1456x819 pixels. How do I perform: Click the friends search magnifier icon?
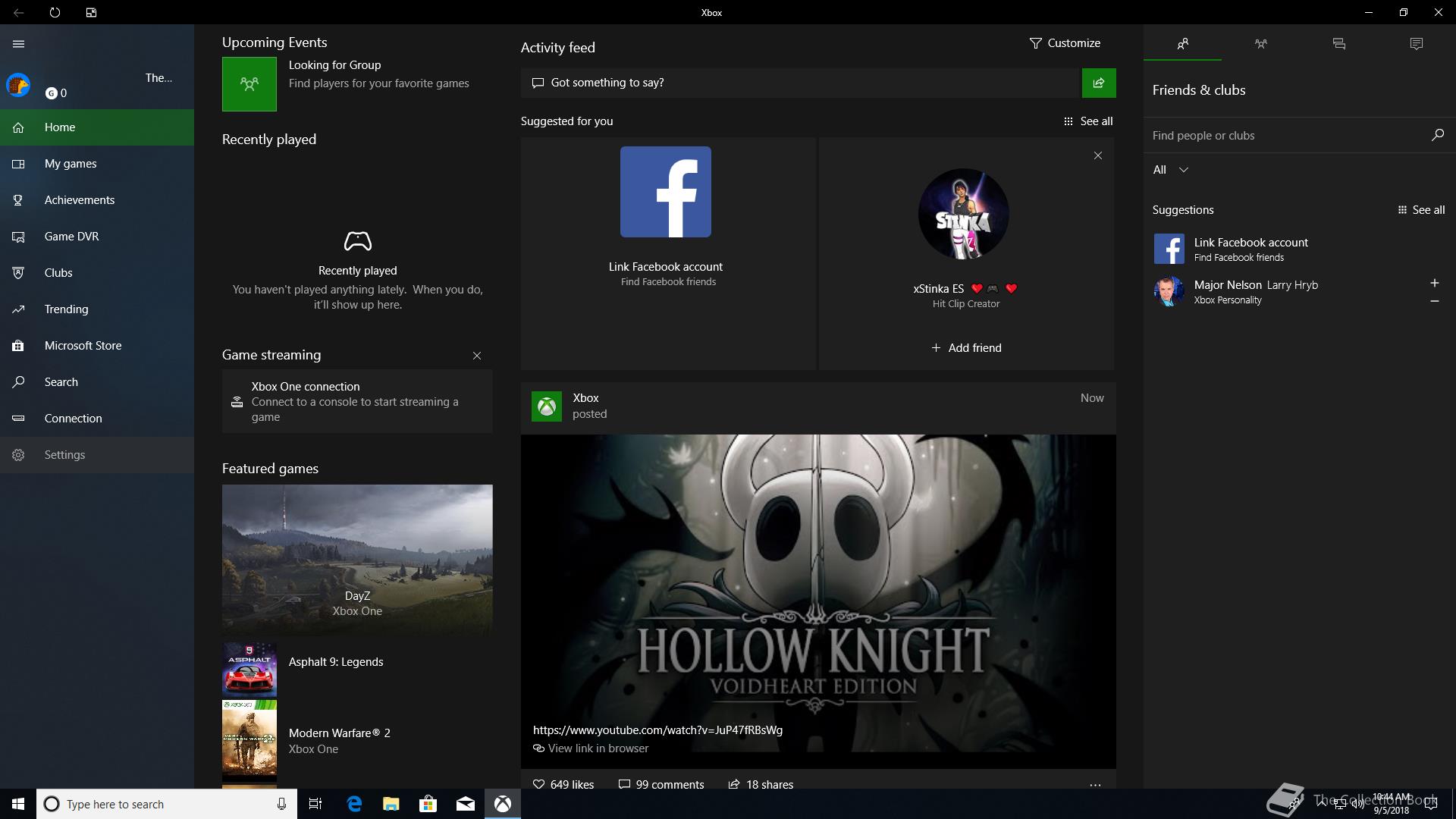(1437, 135)
